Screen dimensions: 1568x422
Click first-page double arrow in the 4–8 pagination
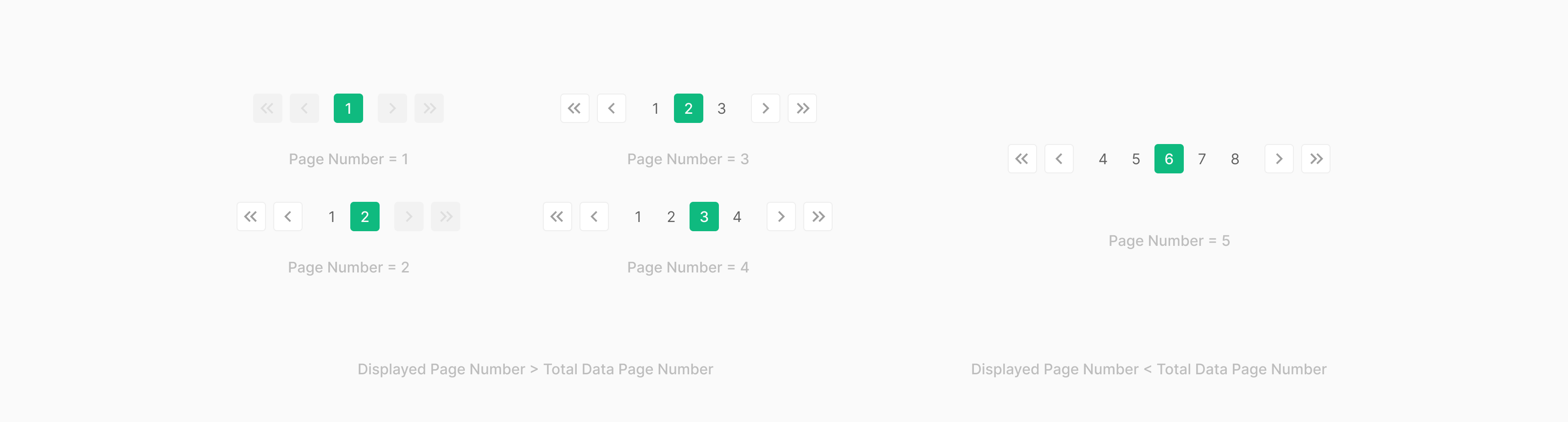click(1022, 159)
